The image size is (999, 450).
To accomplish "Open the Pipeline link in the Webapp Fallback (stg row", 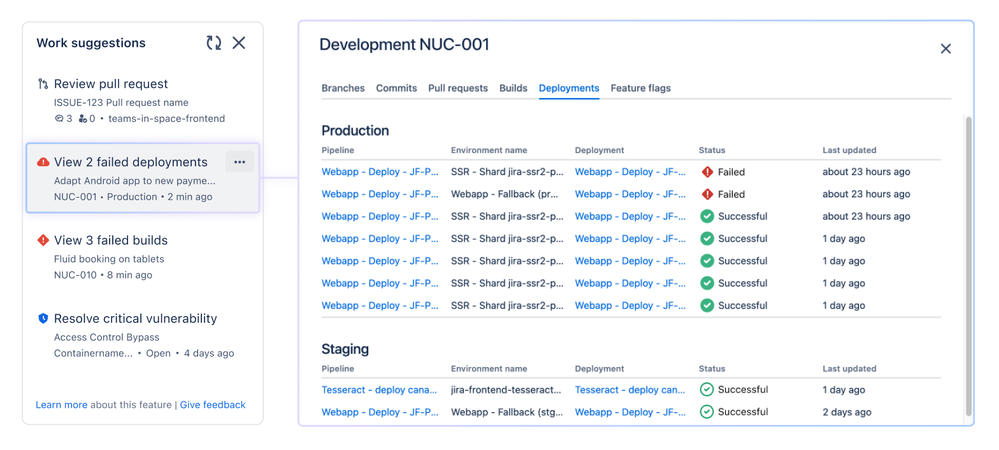I will (x=380, y=412).
